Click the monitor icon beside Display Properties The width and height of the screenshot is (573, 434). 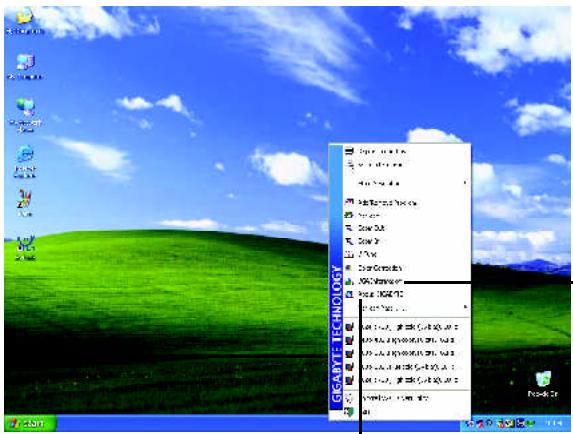point(349,151)
